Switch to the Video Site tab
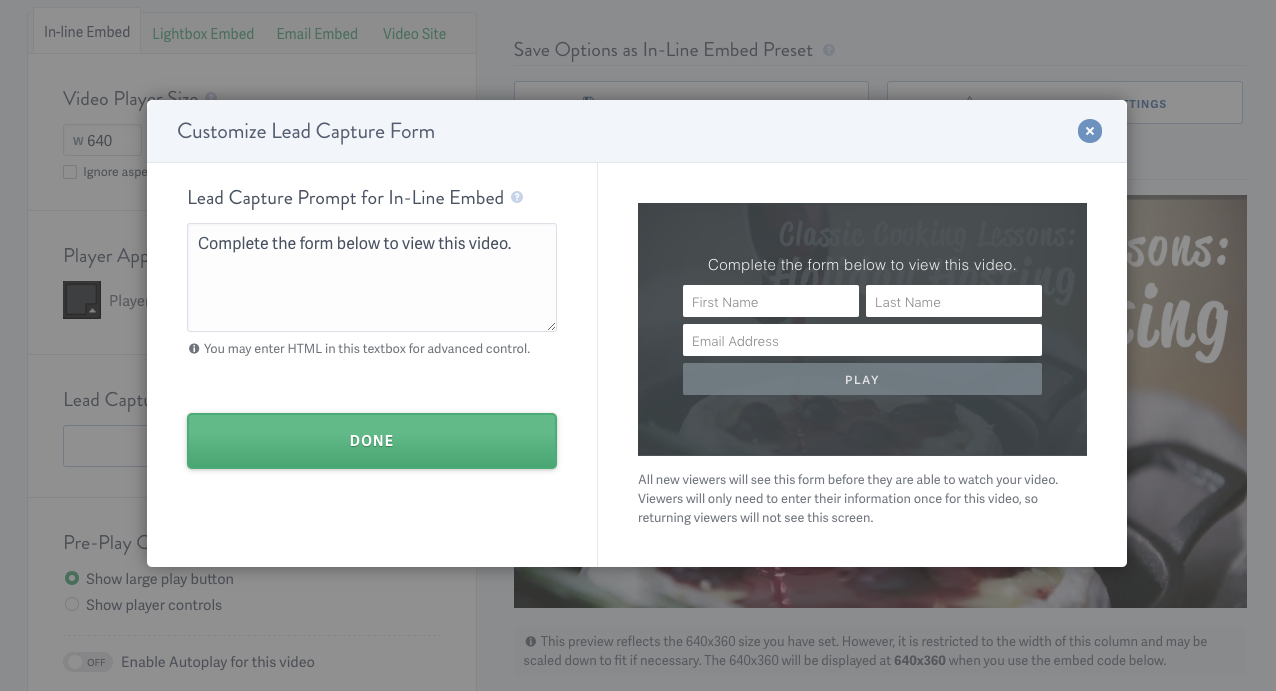This screenshot has height=691, width=1276. click(x=414, y=33)
